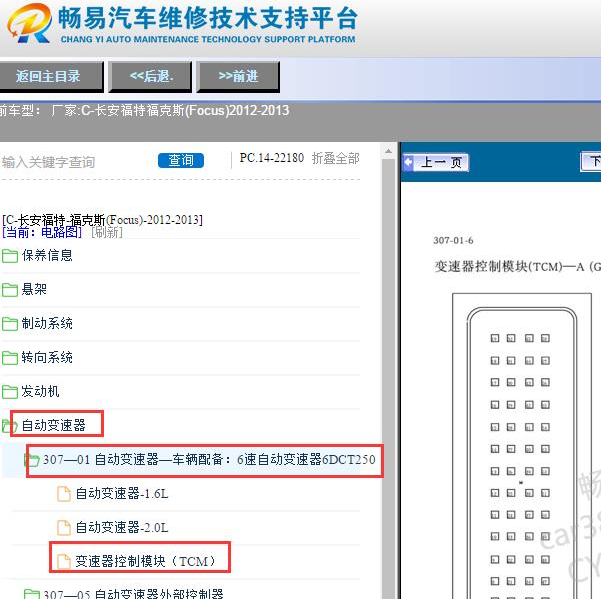Screen dimensions: 601x599
Task: Click 折叠全部 to collapse all
Action: click(335, 158)
